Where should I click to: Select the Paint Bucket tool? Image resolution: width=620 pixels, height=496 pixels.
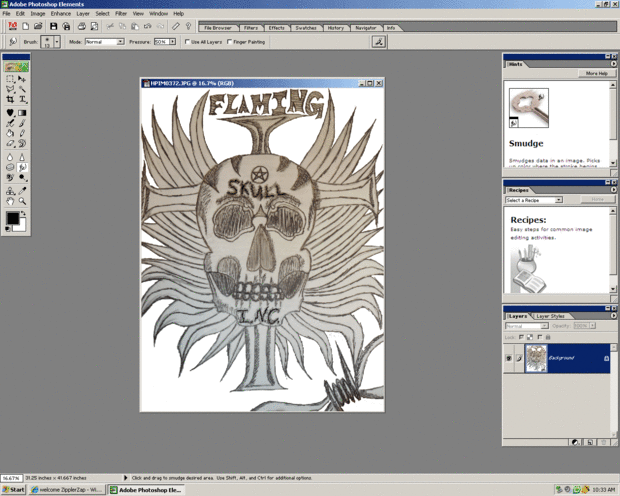coord(10,133)
